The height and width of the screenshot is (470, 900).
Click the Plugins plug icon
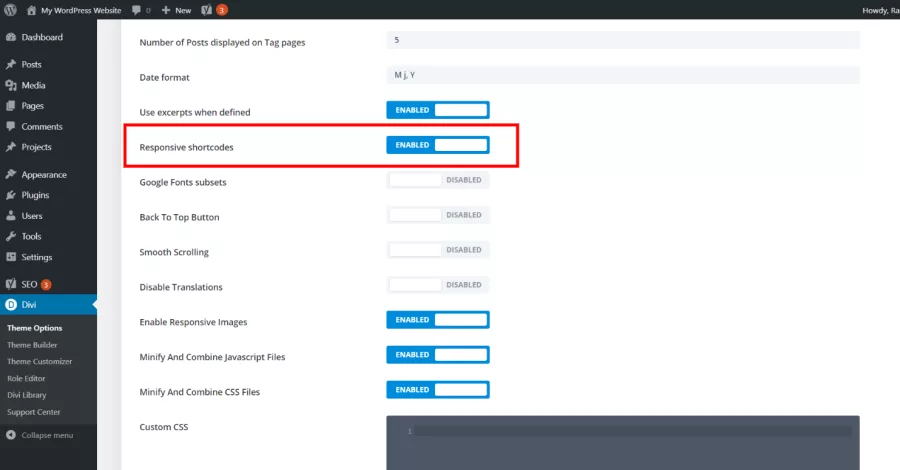point(11,195)
